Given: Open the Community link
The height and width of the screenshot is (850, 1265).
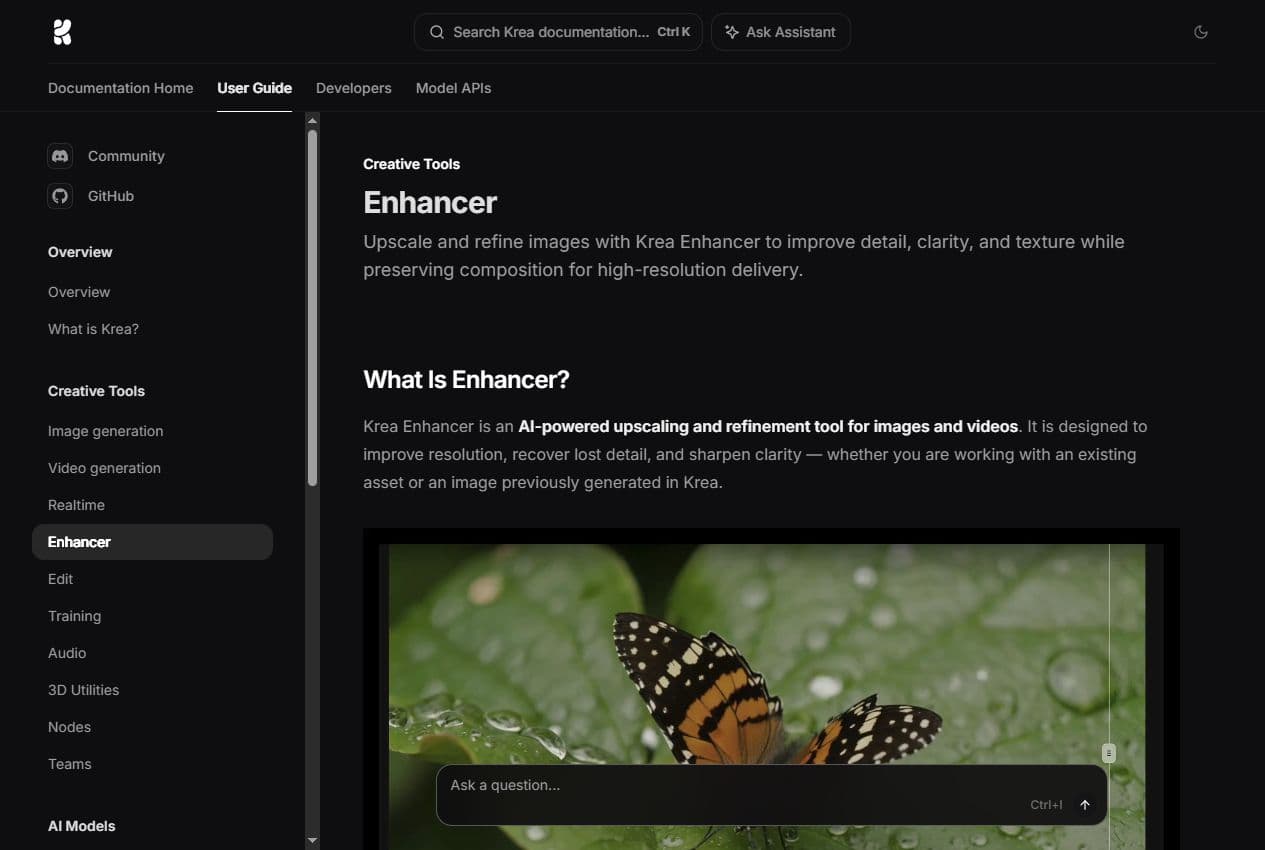Looking at the screenshot, I should pos(126,156).
